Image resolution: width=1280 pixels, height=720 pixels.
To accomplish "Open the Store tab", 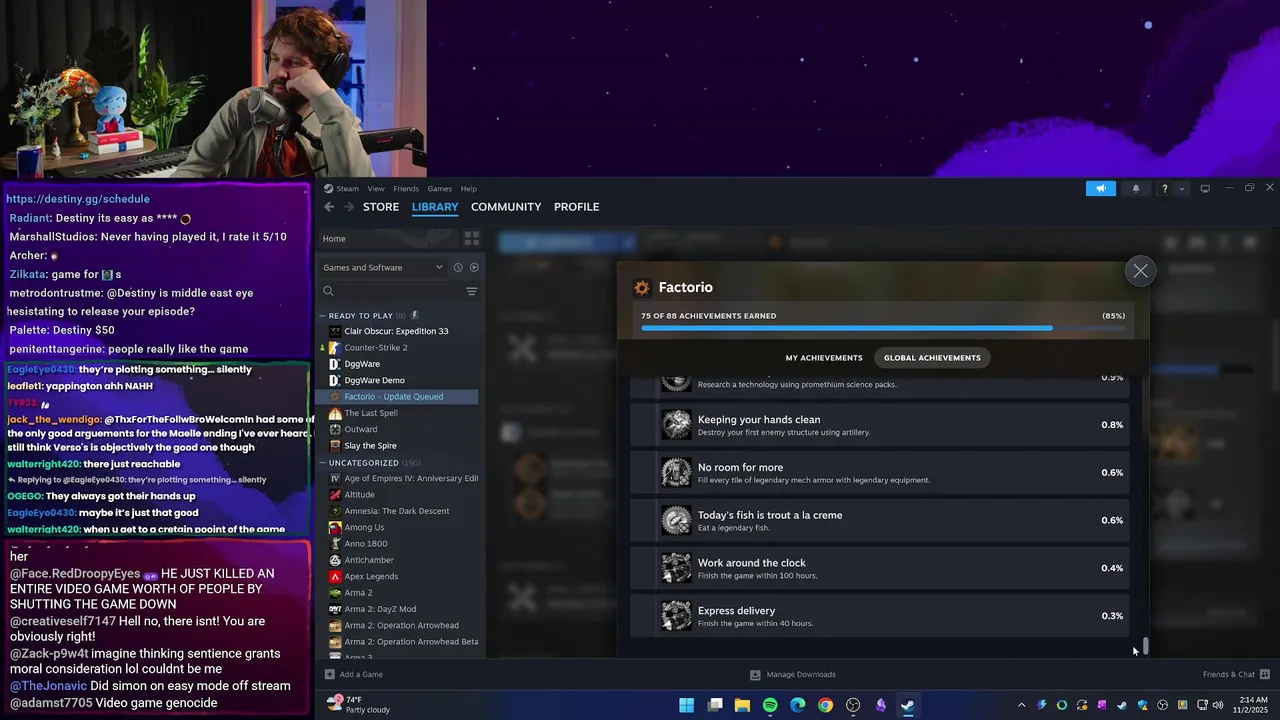I will point(381,207).
